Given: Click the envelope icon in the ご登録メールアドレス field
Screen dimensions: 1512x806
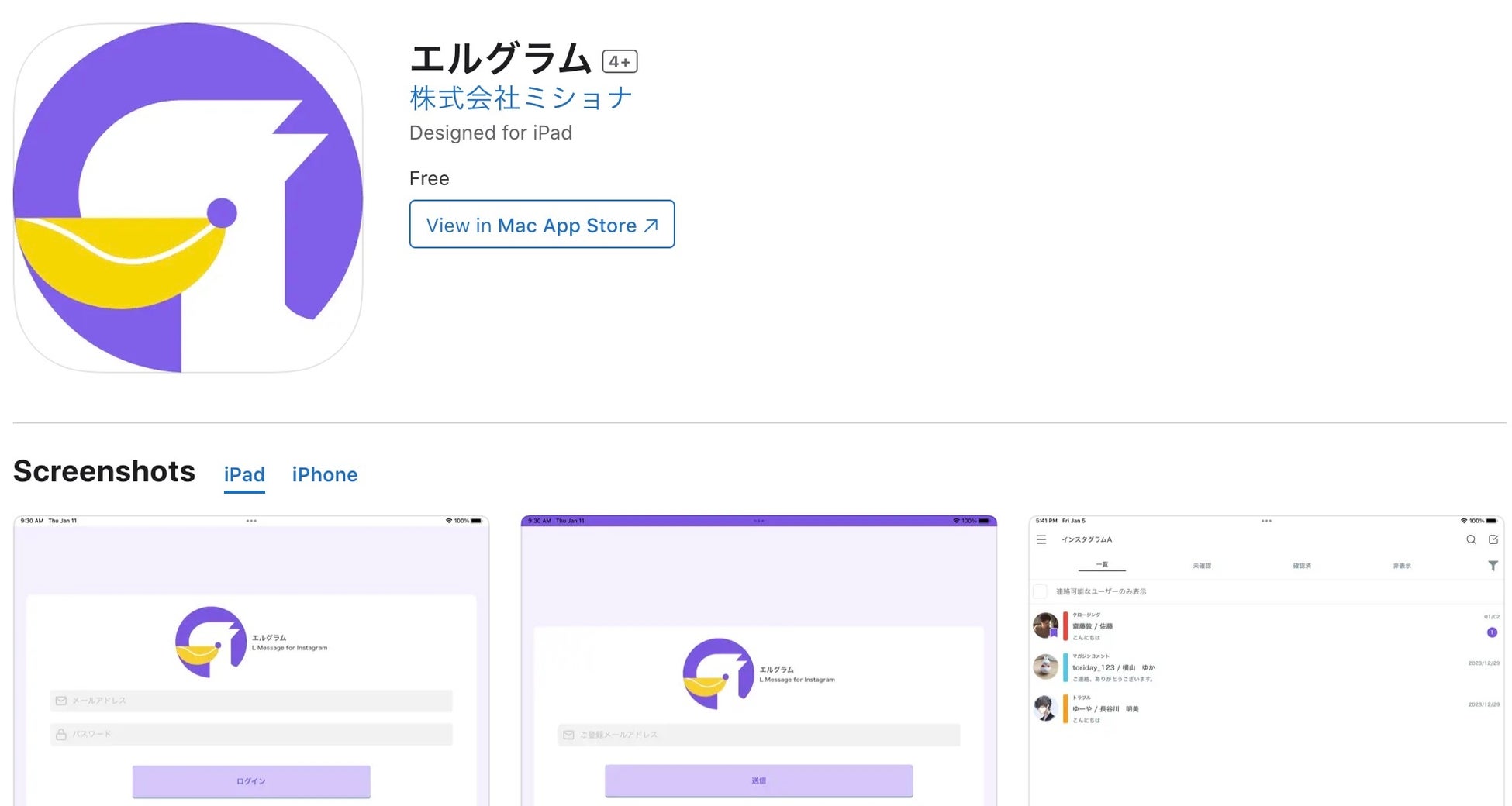Looking at the screenshot, I should click(x=568, y=735).
